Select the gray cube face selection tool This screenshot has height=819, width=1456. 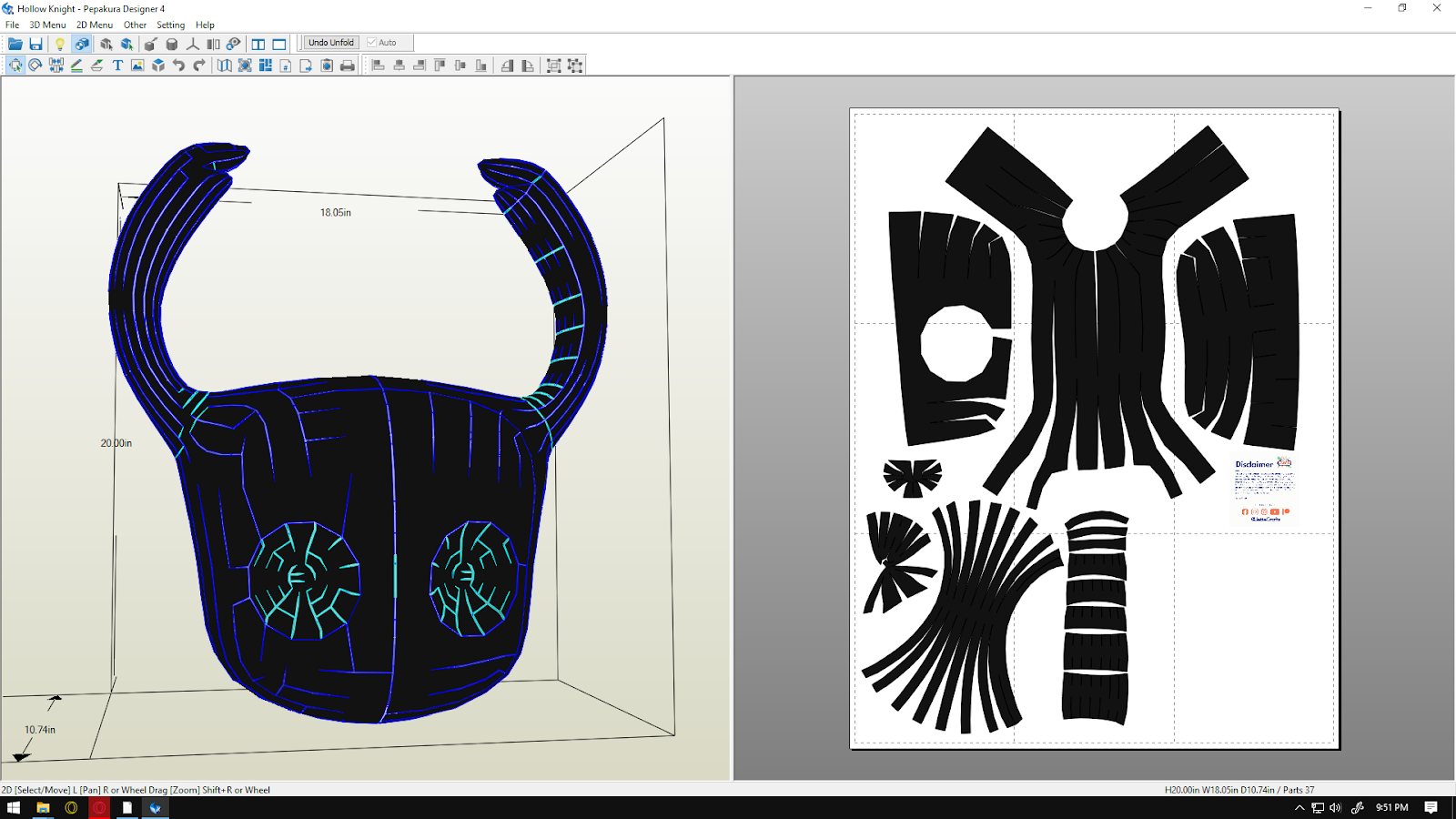click(x=106, y=44)
